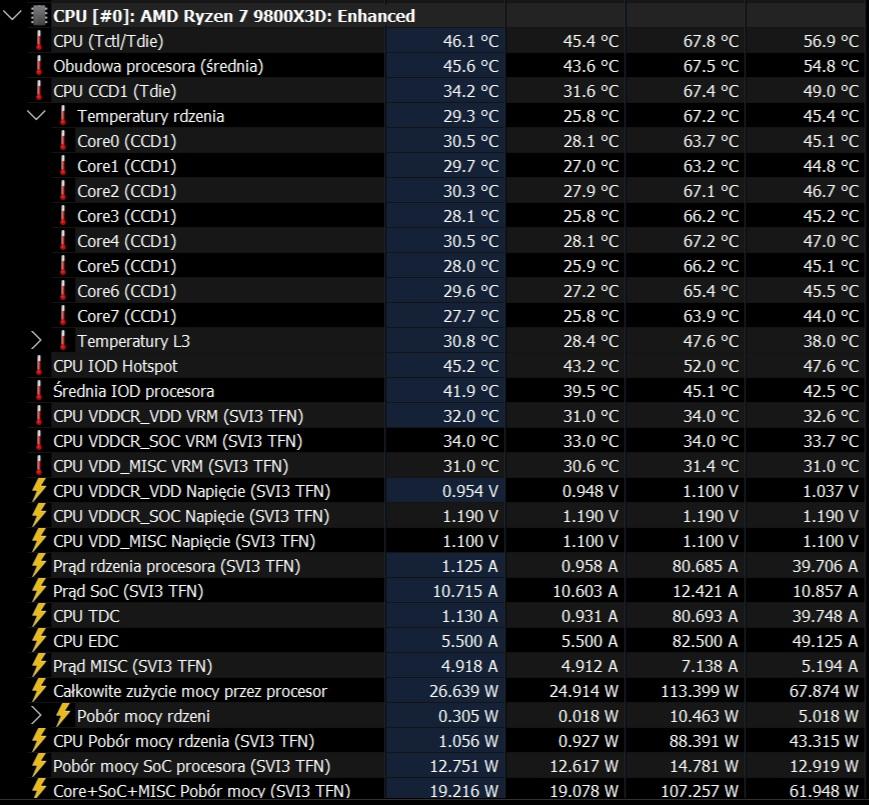This screenshot has height=805, width=869.
Task: Select the Średnia IOD procesora row
Action: coord(133,391)
